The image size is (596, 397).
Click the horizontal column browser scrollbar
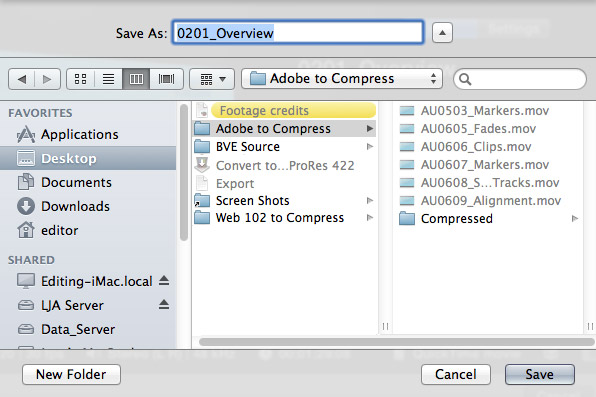(x=396, y=342)
